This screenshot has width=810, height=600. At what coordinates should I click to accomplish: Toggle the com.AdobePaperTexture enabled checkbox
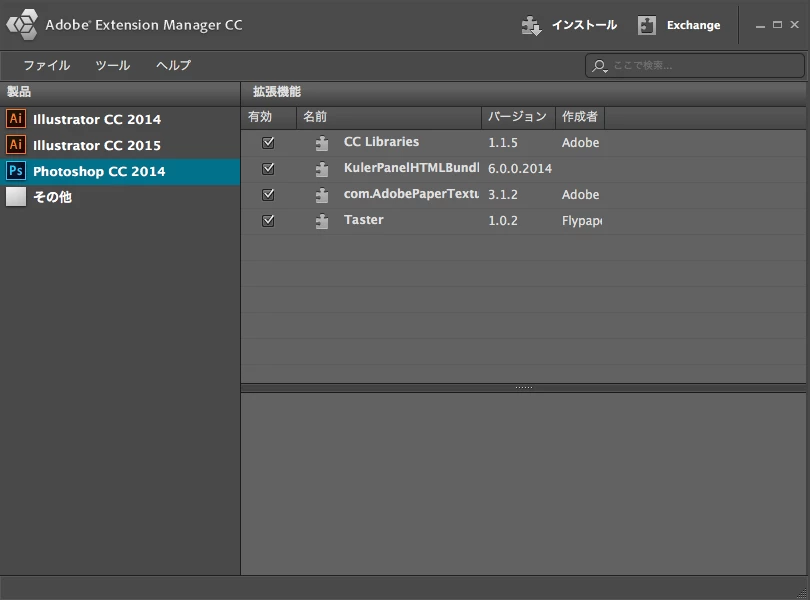[x=268, y=194]
